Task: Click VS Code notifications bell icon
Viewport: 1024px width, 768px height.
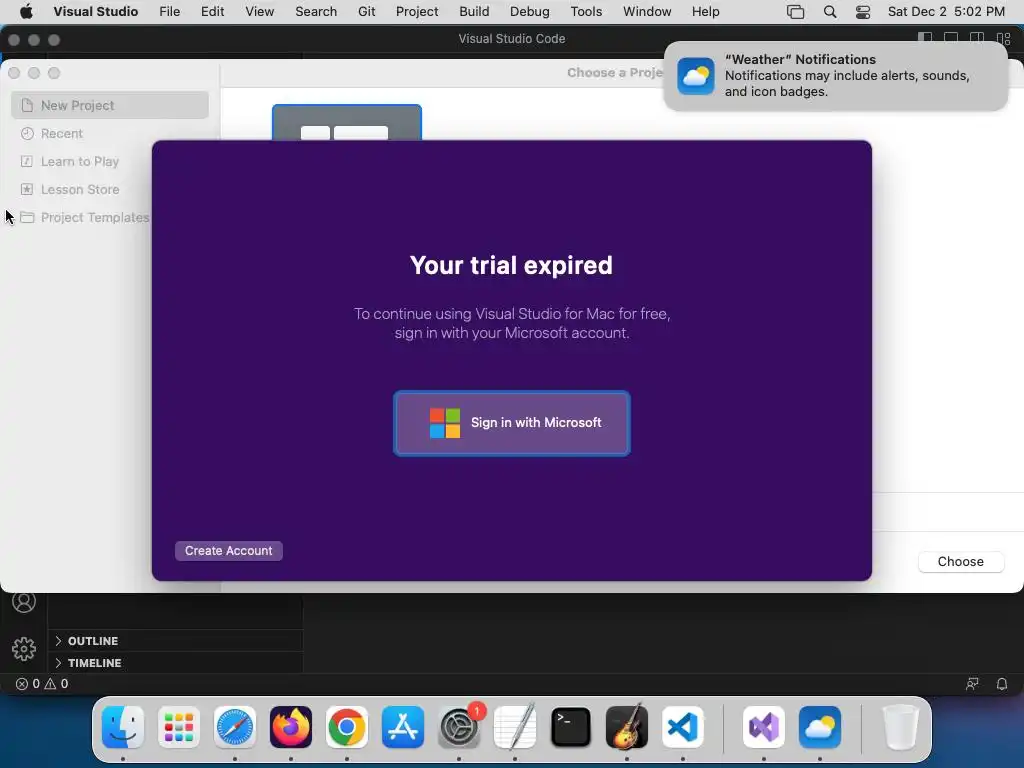Action: 1002,684
